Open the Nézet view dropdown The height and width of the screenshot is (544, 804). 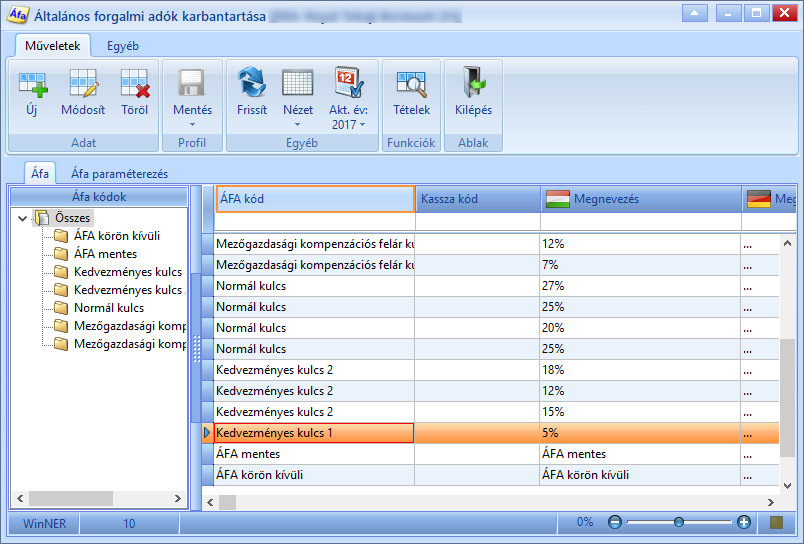(297, 125)
